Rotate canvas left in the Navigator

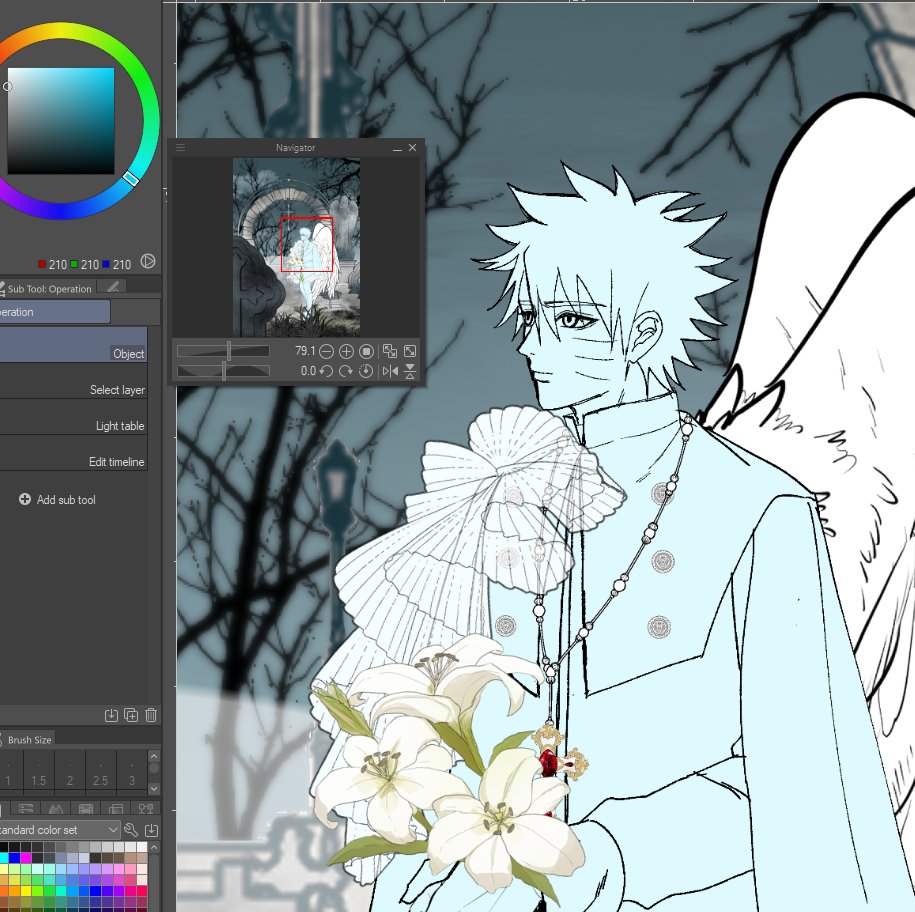click(326, 371)
